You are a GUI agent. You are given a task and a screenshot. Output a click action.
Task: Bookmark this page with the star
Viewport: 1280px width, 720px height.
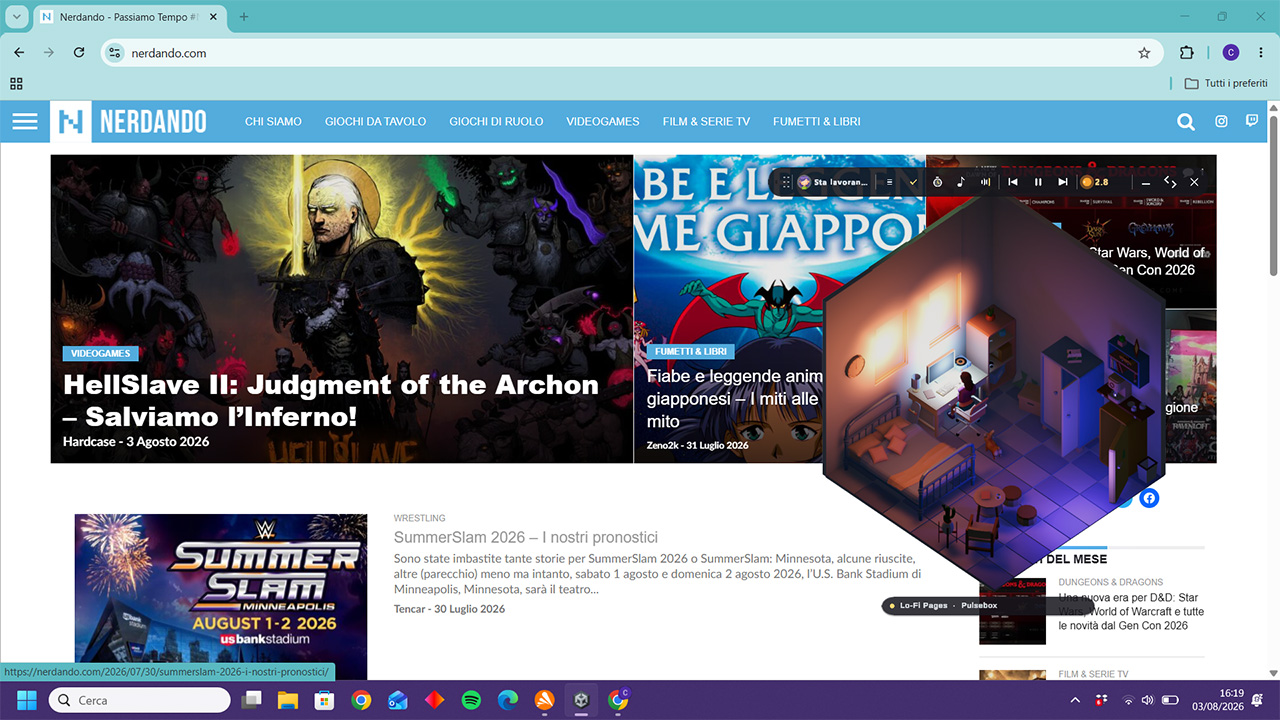tap(1144, 53)
